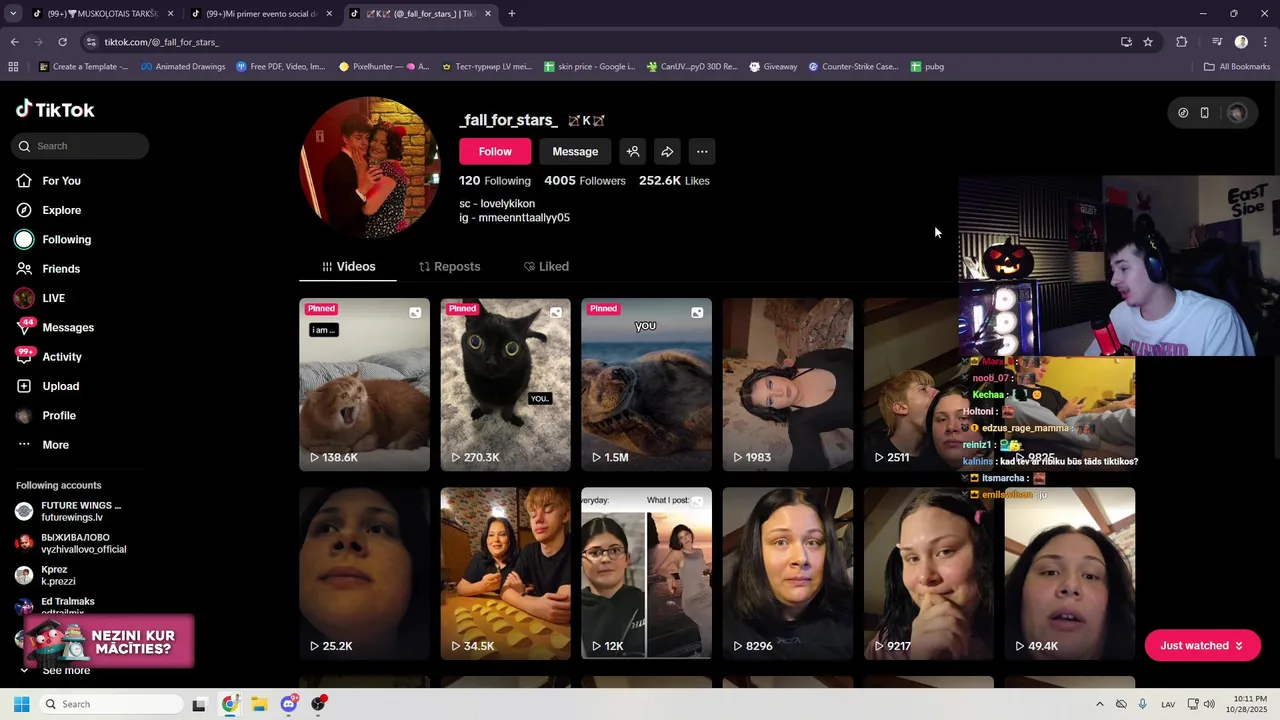This screenshot has width=1280, height=720.
Task: Close the @_fall_for_stars_ TikTok tab
Action: coord(488,14)
